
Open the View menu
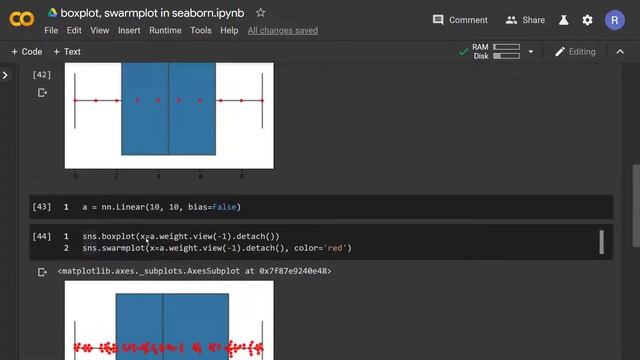tap(100, 31)
